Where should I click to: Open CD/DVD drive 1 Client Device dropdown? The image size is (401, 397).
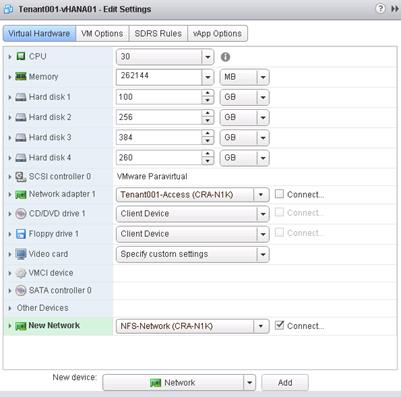[x=263, y=214]
